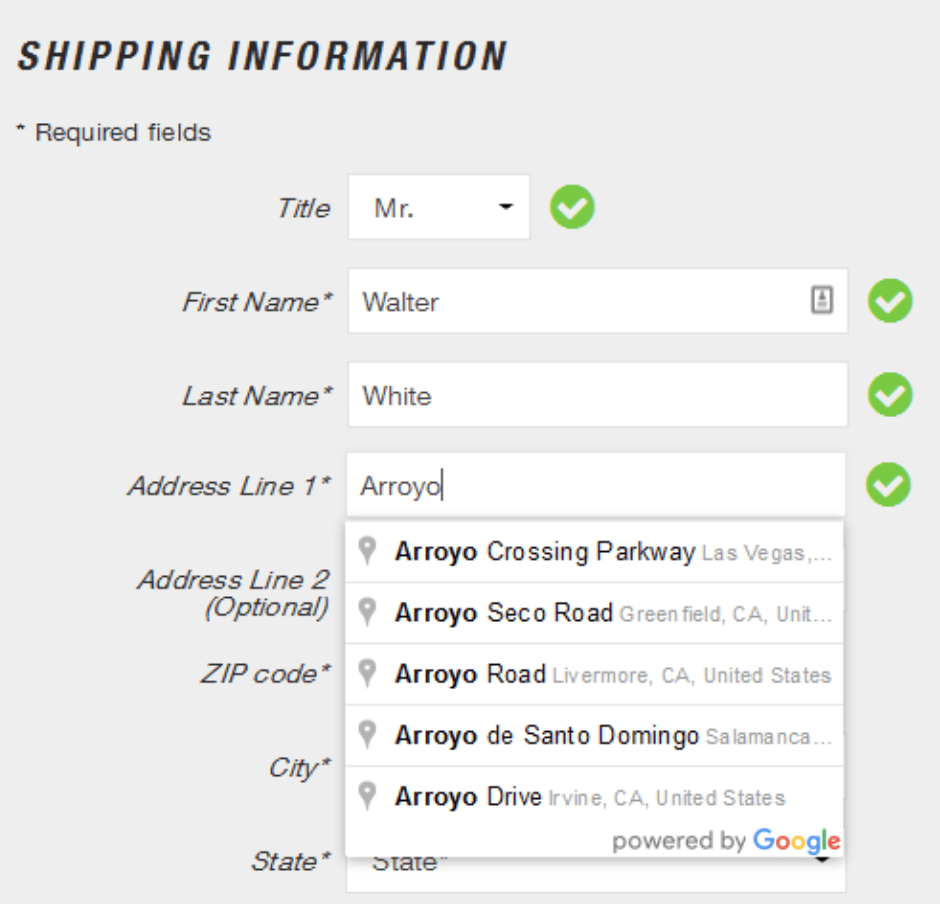Click the pin icon for Arroyo Seco Road
The width and height of the screenshot is (940, 904).
pos(368,612)
